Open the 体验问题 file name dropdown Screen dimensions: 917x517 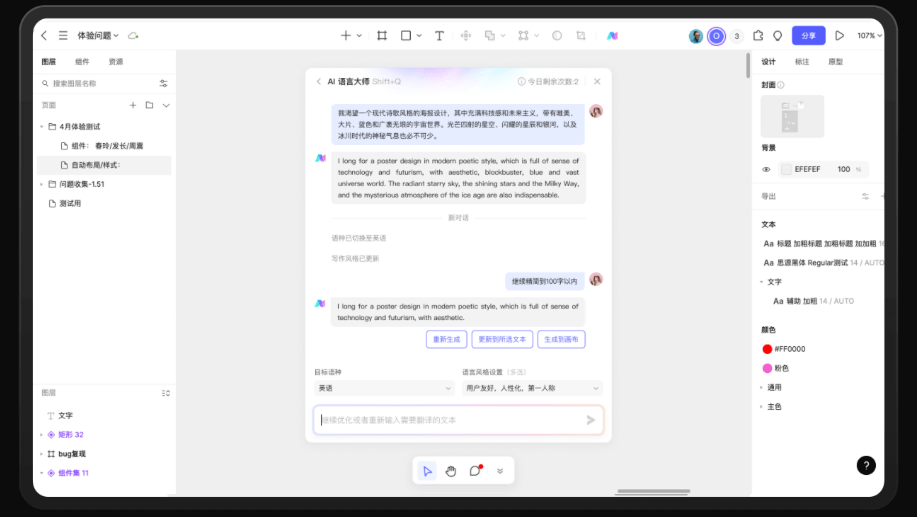point(98,36)
